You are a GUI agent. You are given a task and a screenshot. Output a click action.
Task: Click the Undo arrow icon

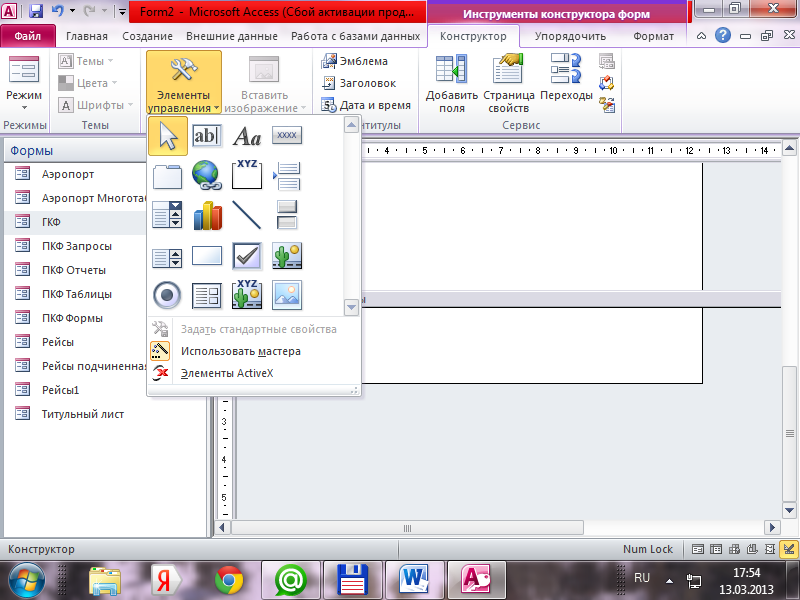tap(57, 11)
